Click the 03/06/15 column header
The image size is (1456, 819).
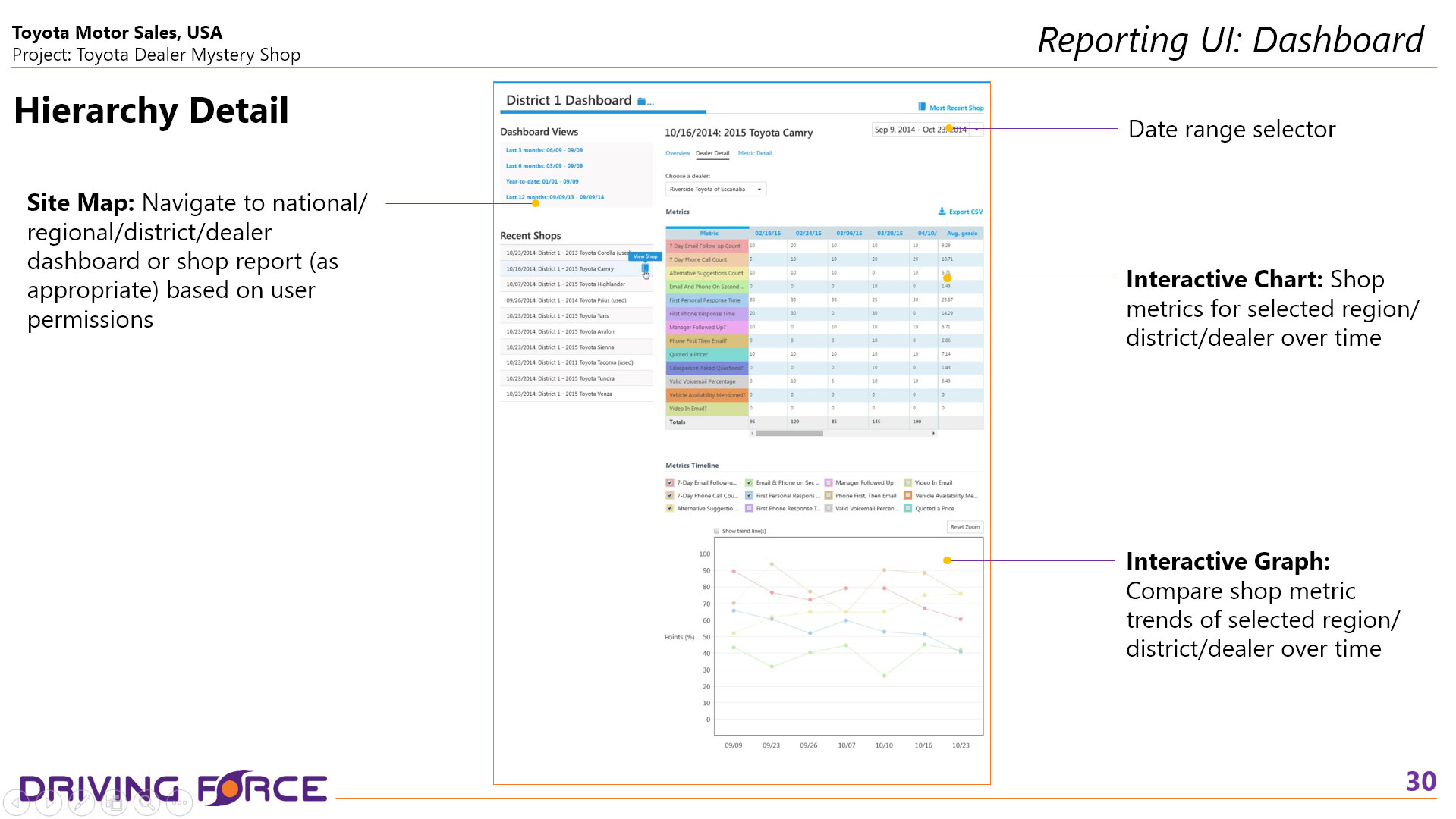(x=849, y=234)
